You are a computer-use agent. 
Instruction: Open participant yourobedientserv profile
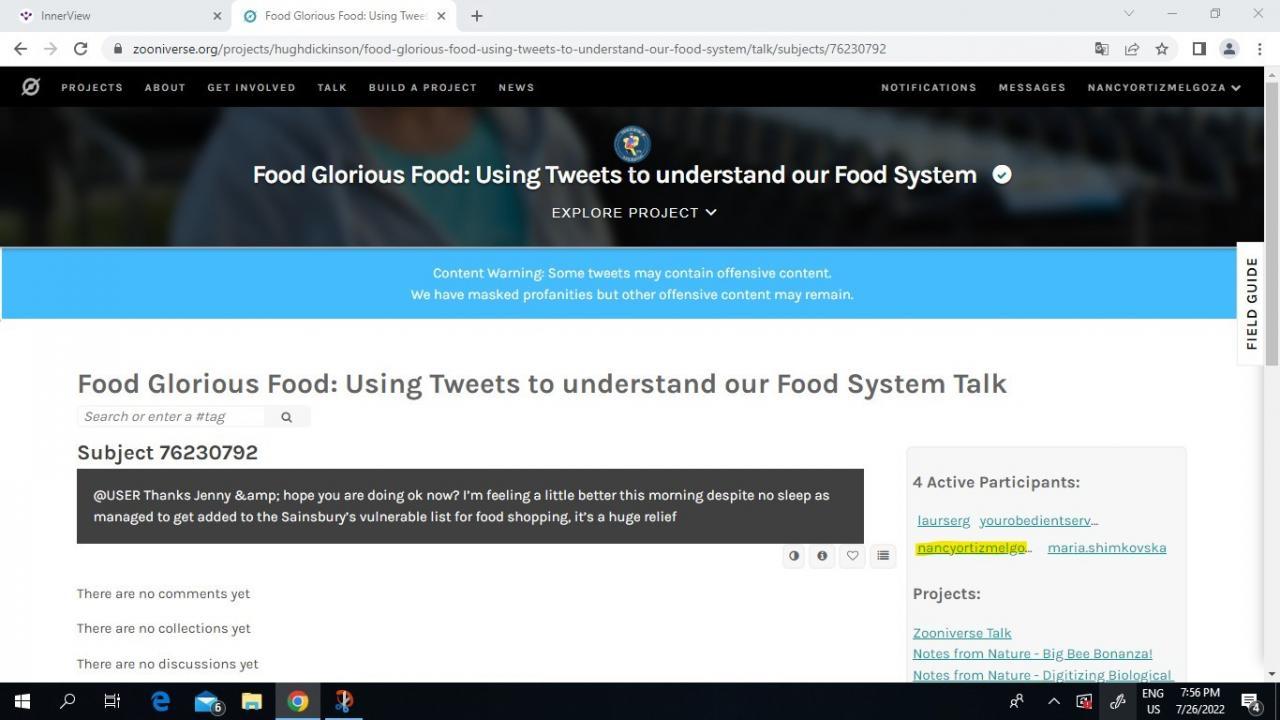point(1038,521)
